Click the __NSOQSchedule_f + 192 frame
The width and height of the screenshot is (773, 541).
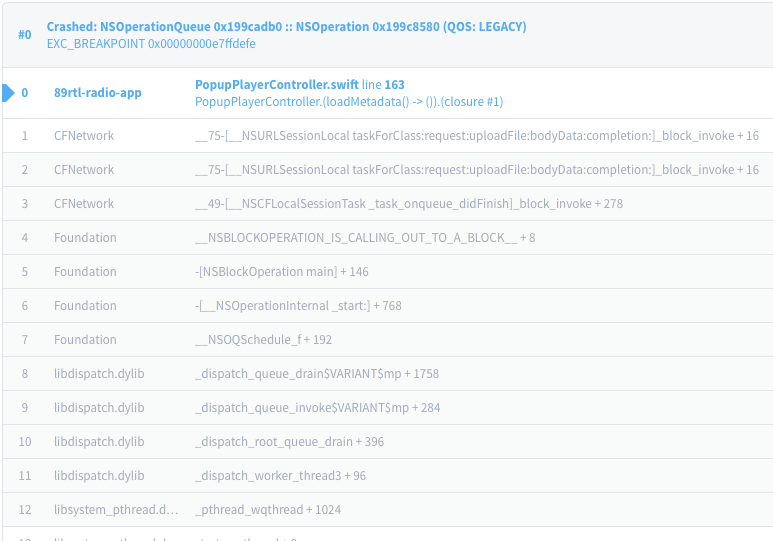pos(263,340)
